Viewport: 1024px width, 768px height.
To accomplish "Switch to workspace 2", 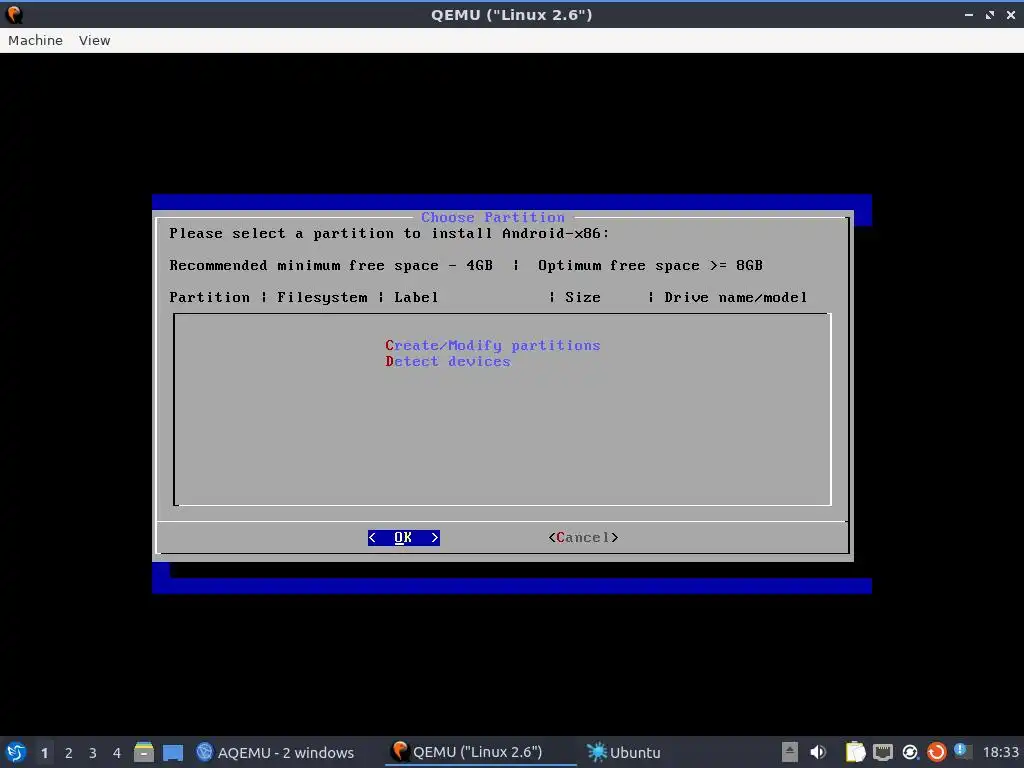I will 69,753.
